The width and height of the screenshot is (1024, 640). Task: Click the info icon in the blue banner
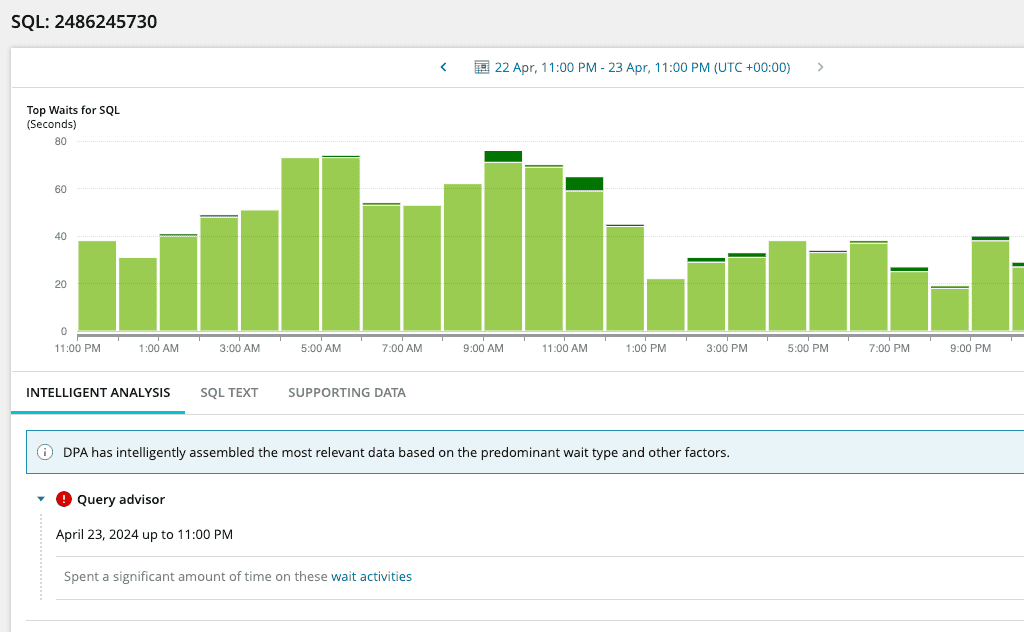(x=44, y=452)
